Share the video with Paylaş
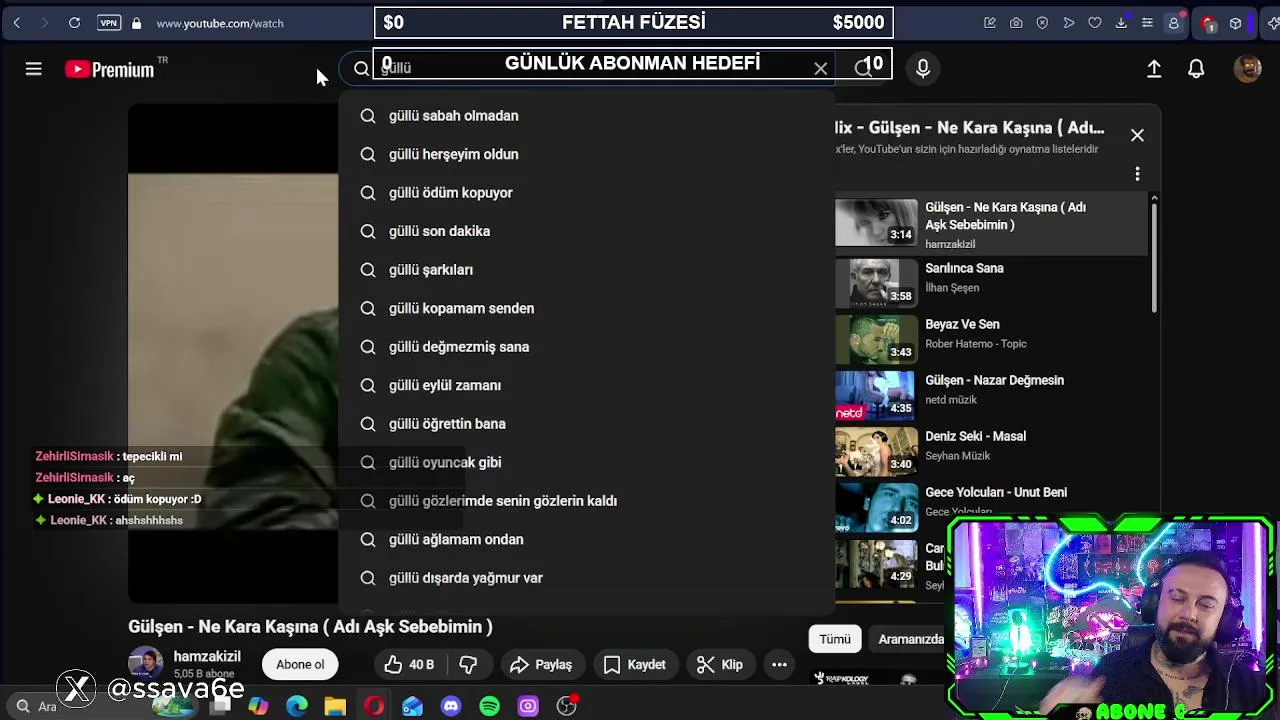 [x=541, y=664]
